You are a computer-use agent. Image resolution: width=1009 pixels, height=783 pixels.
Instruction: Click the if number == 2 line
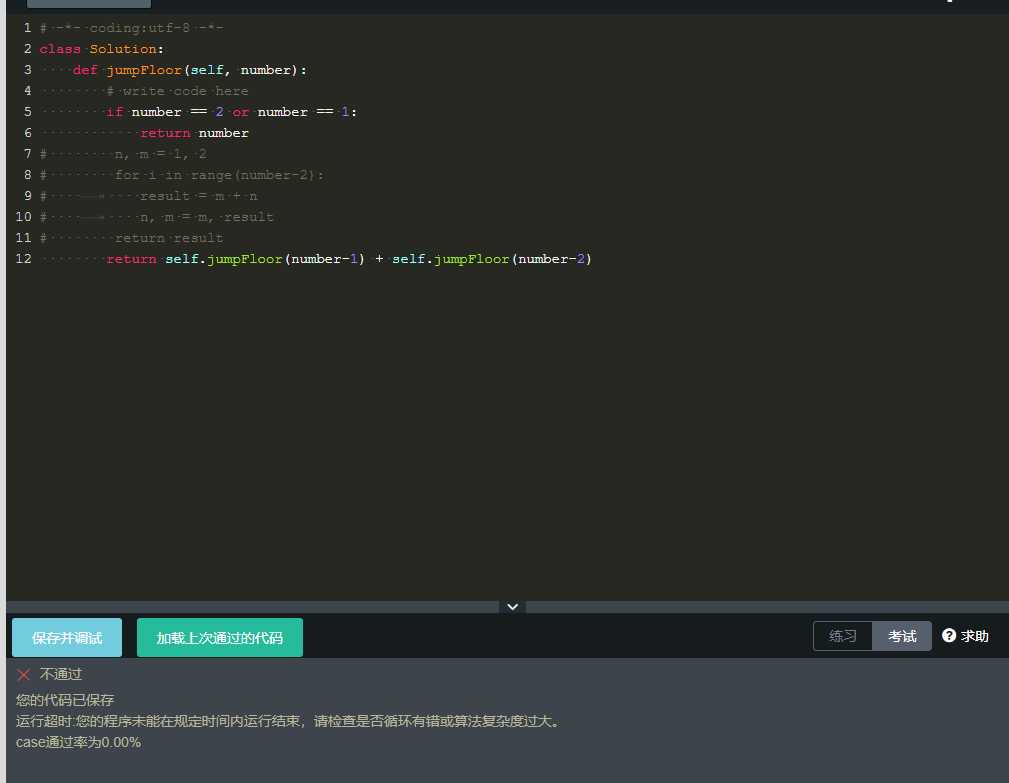[x=232, y=112]
